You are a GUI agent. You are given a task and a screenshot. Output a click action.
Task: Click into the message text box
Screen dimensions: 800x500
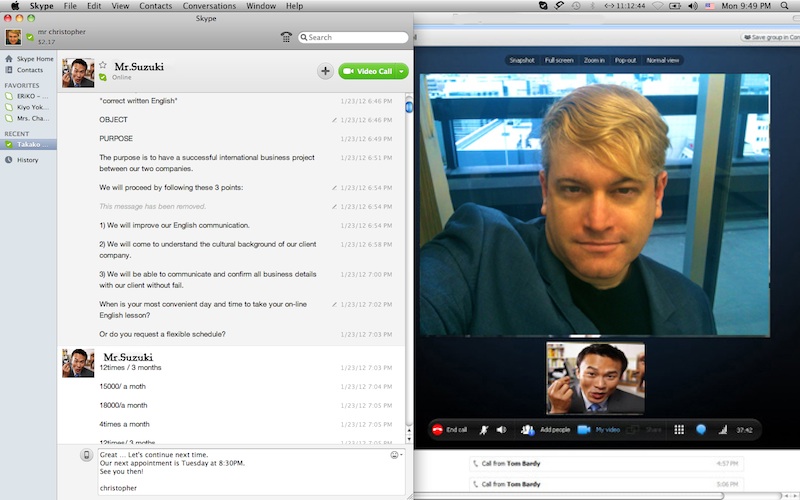(x=251, y=471)
